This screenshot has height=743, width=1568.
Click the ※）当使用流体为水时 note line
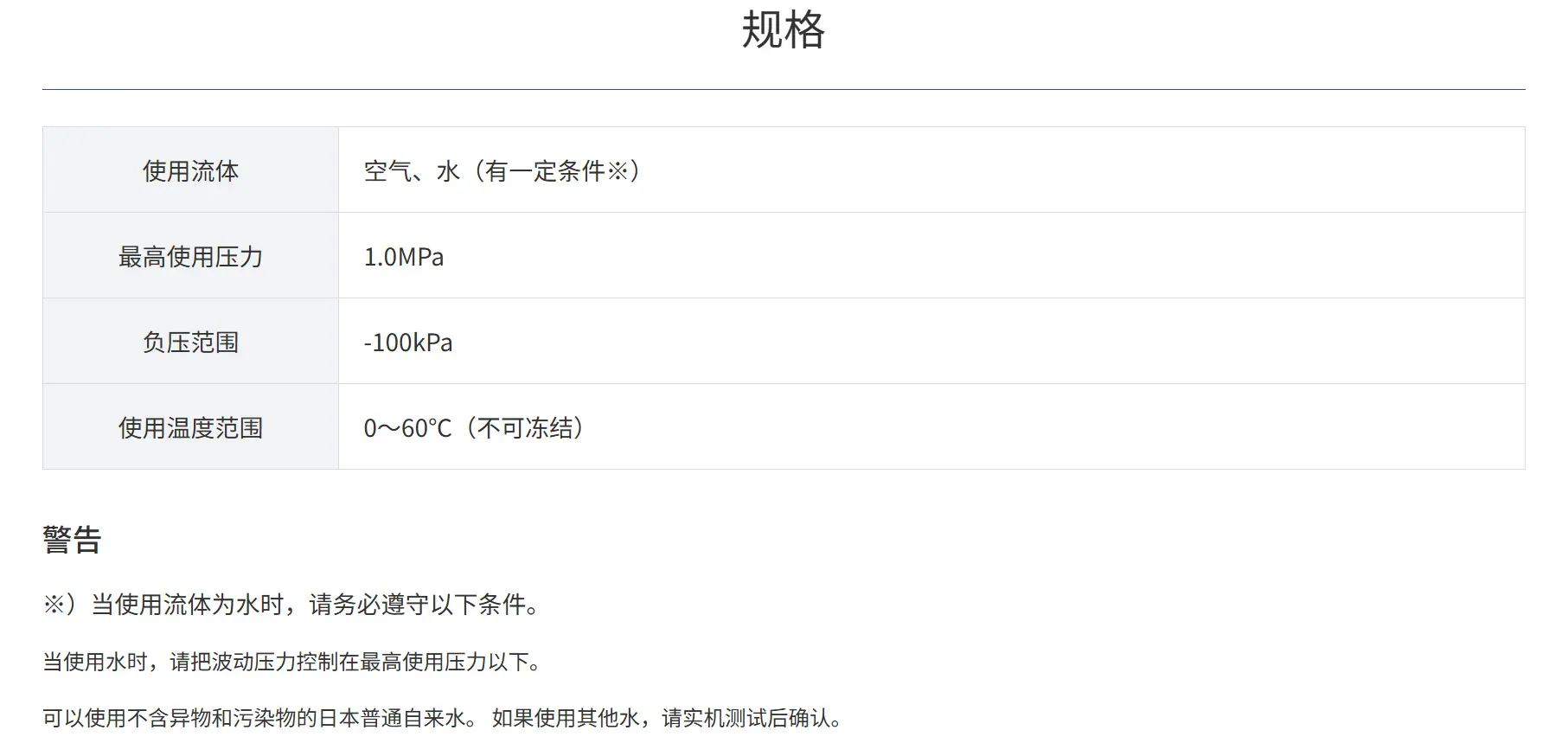pos(293,605)
